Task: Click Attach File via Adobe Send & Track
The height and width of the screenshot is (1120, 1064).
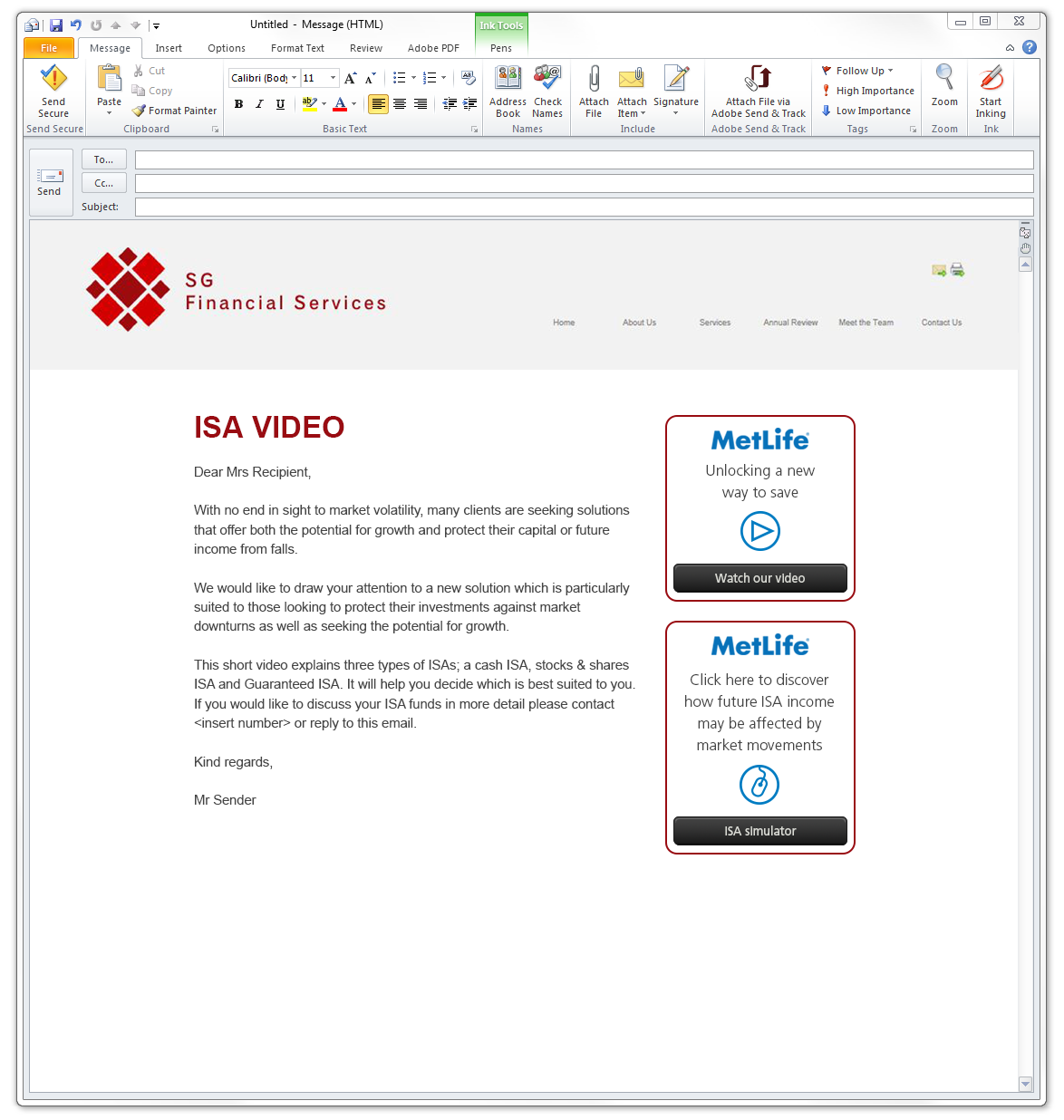Action: (x=759, y=92)
